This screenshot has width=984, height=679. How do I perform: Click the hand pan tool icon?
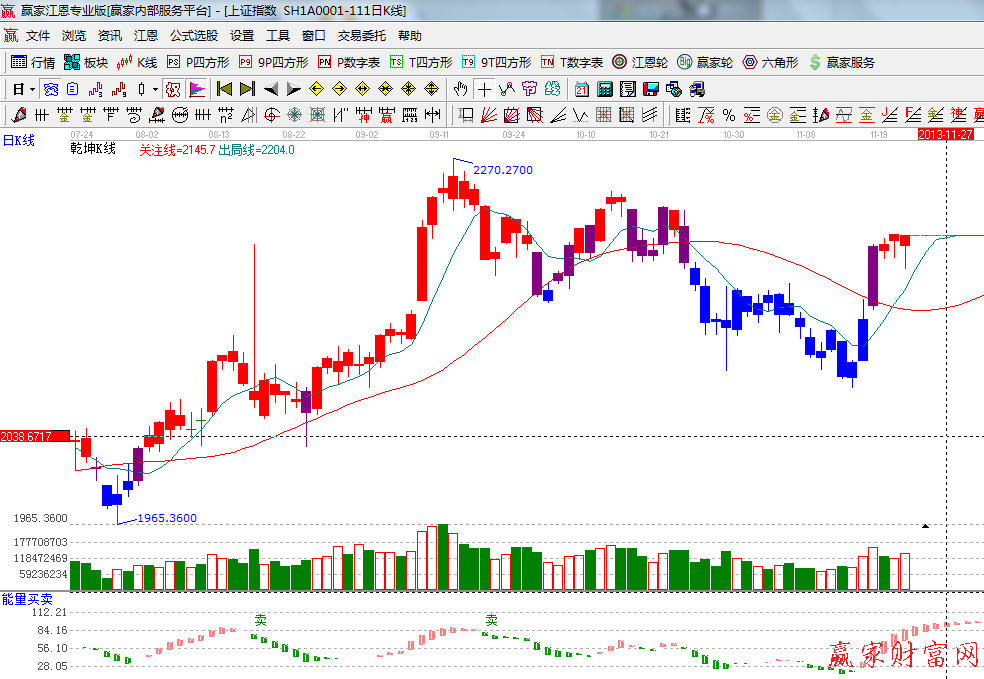coord(461,89)
